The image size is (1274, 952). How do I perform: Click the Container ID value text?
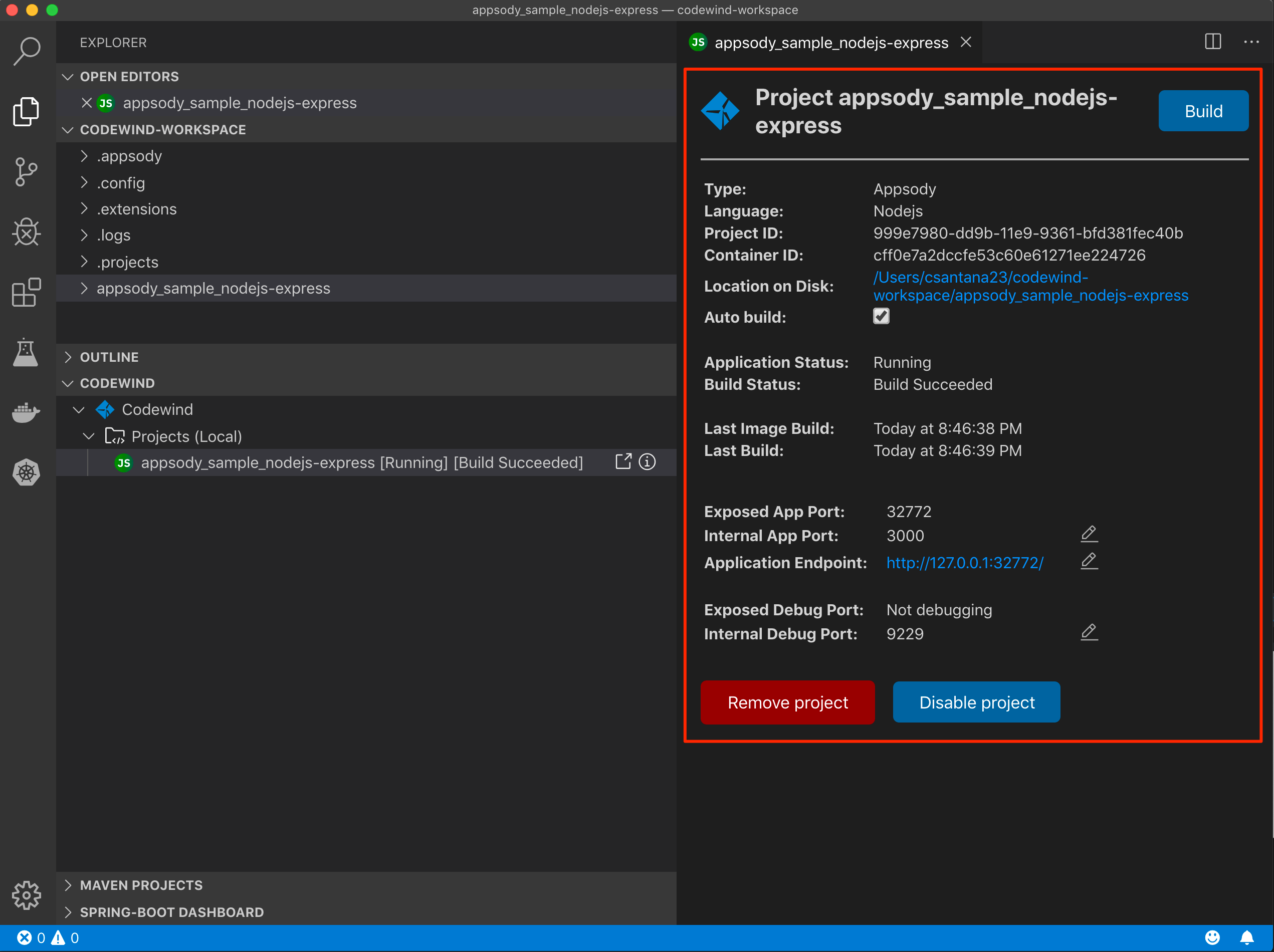pos(1009,255)
